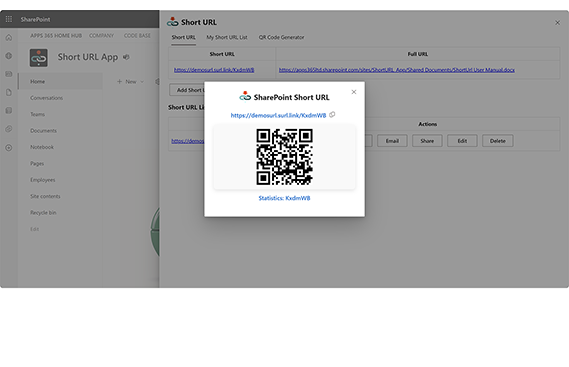Open the files page icon in left rail

[9, 93]
